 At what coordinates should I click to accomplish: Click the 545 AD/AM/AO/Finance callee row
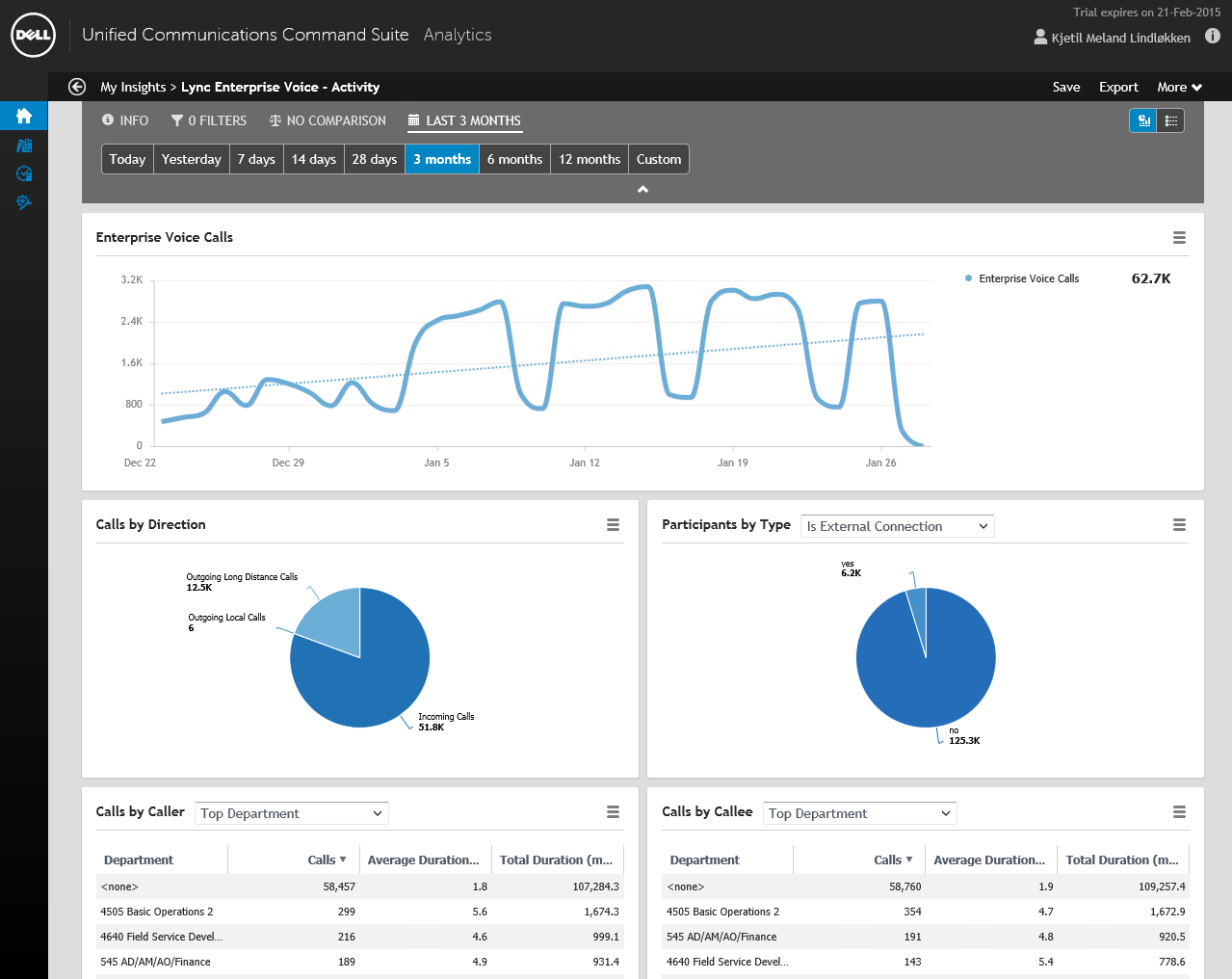926,937
